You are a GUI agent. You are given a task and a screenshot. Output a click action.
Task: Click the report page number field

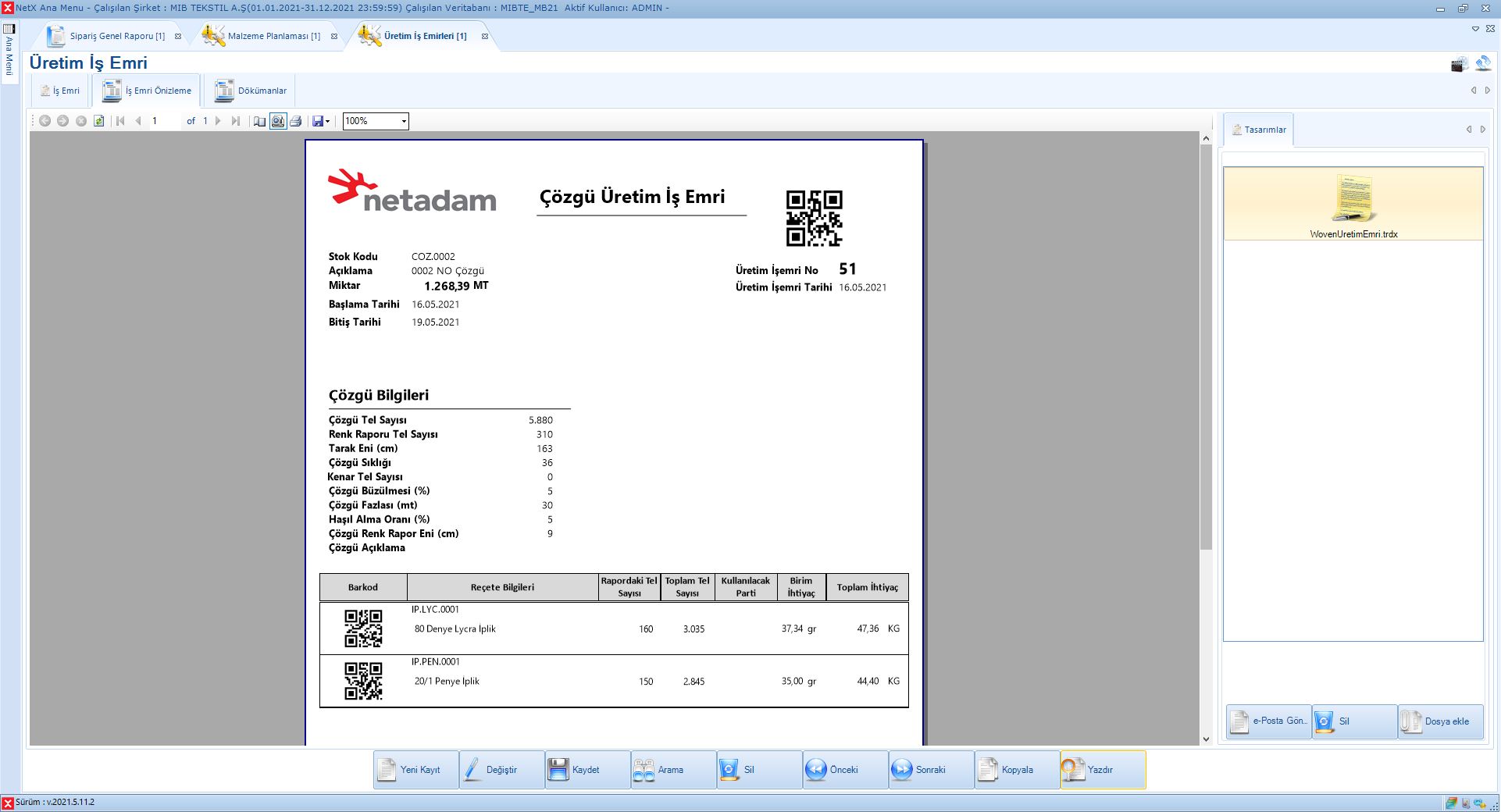coord(164,121)
